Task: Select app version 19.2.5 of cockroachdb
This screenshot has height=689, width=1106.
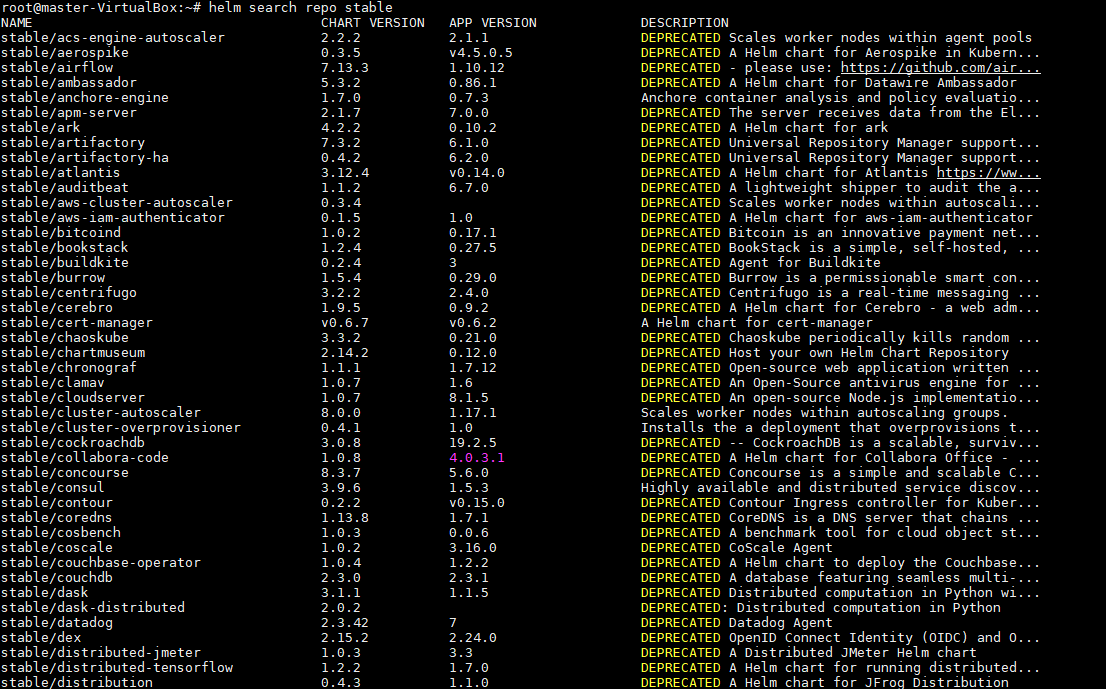Action: coord(473,443)
